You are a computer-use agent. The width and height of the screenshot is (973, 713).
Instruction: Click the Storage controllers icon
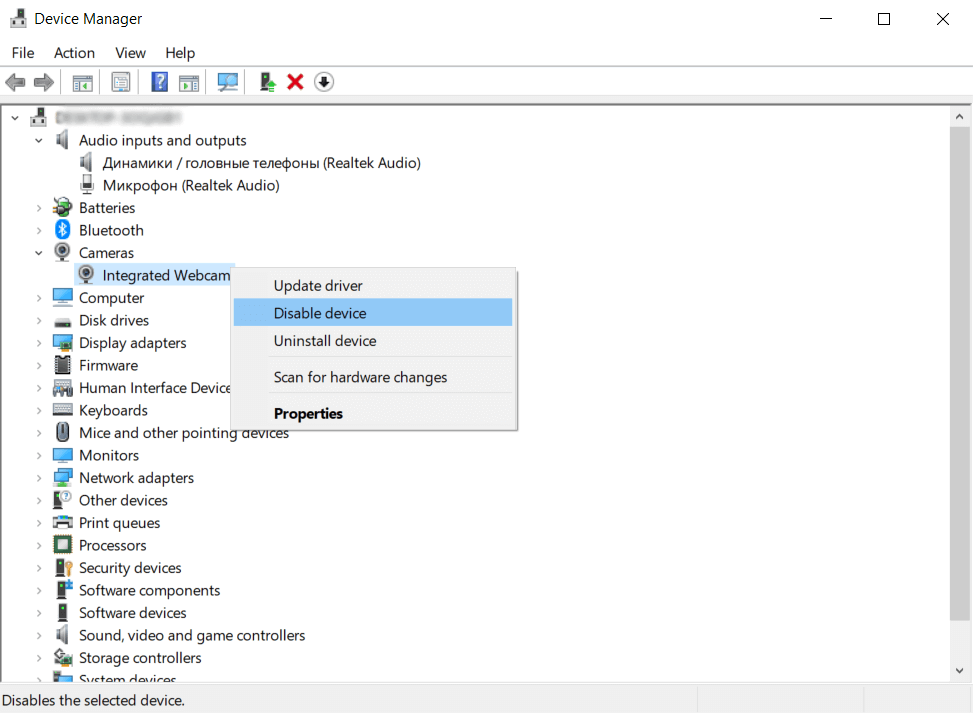63,657
